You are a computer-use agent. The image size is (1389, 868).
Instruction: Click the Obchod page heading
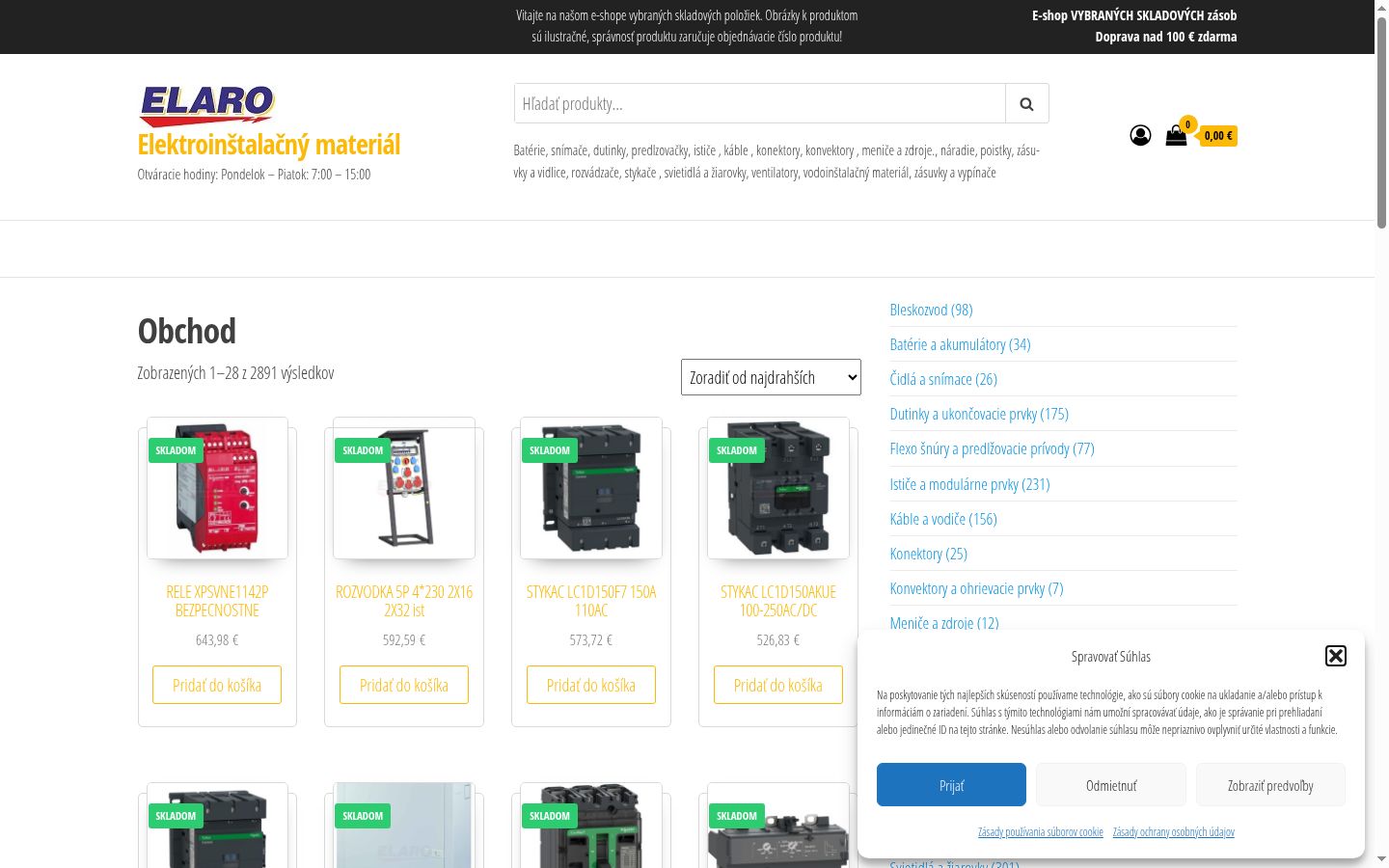click(x=187, y=331)
